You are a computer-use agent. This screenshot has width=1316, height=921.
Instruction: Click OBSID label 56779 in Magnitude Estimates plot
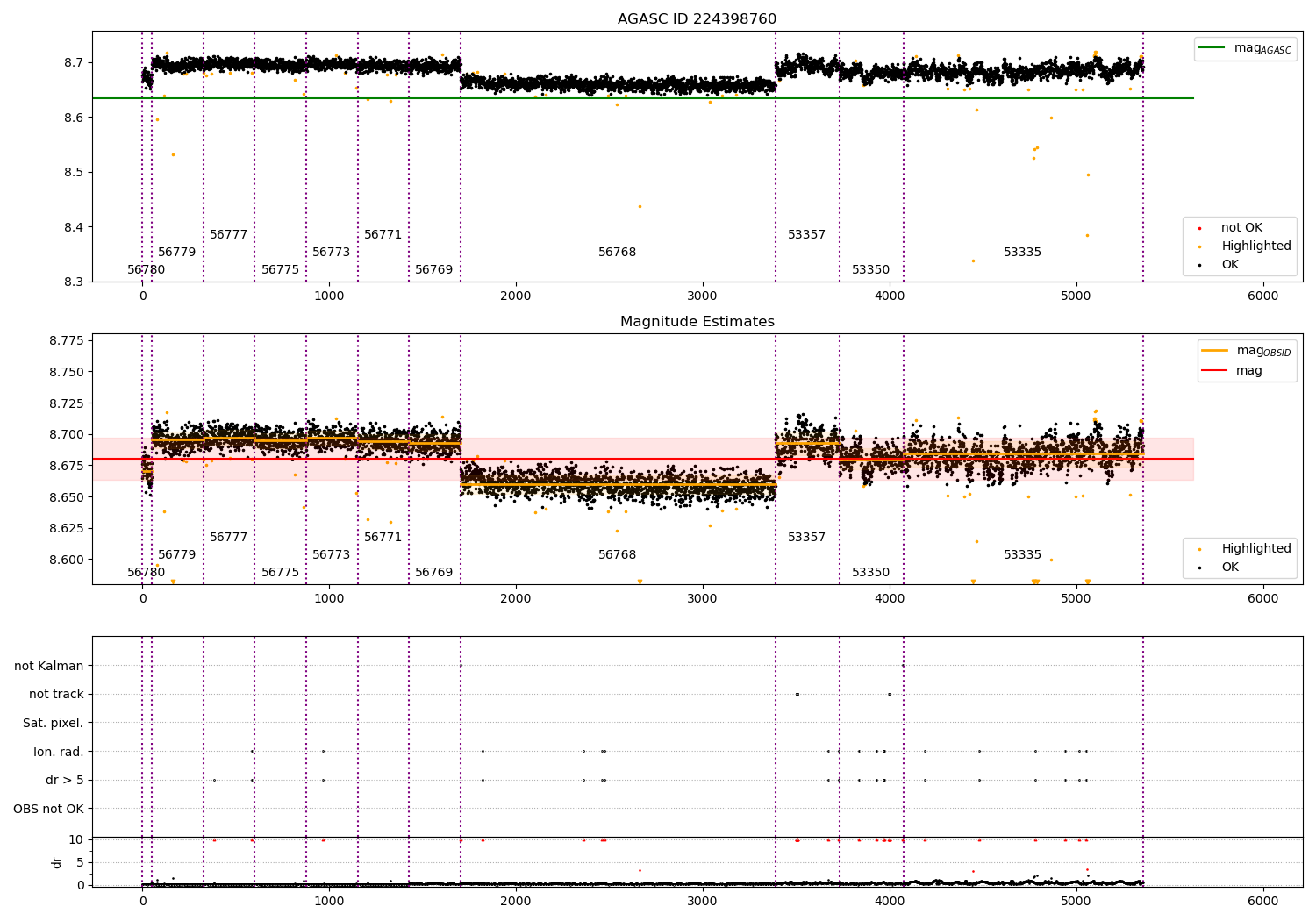pos(176,555)
